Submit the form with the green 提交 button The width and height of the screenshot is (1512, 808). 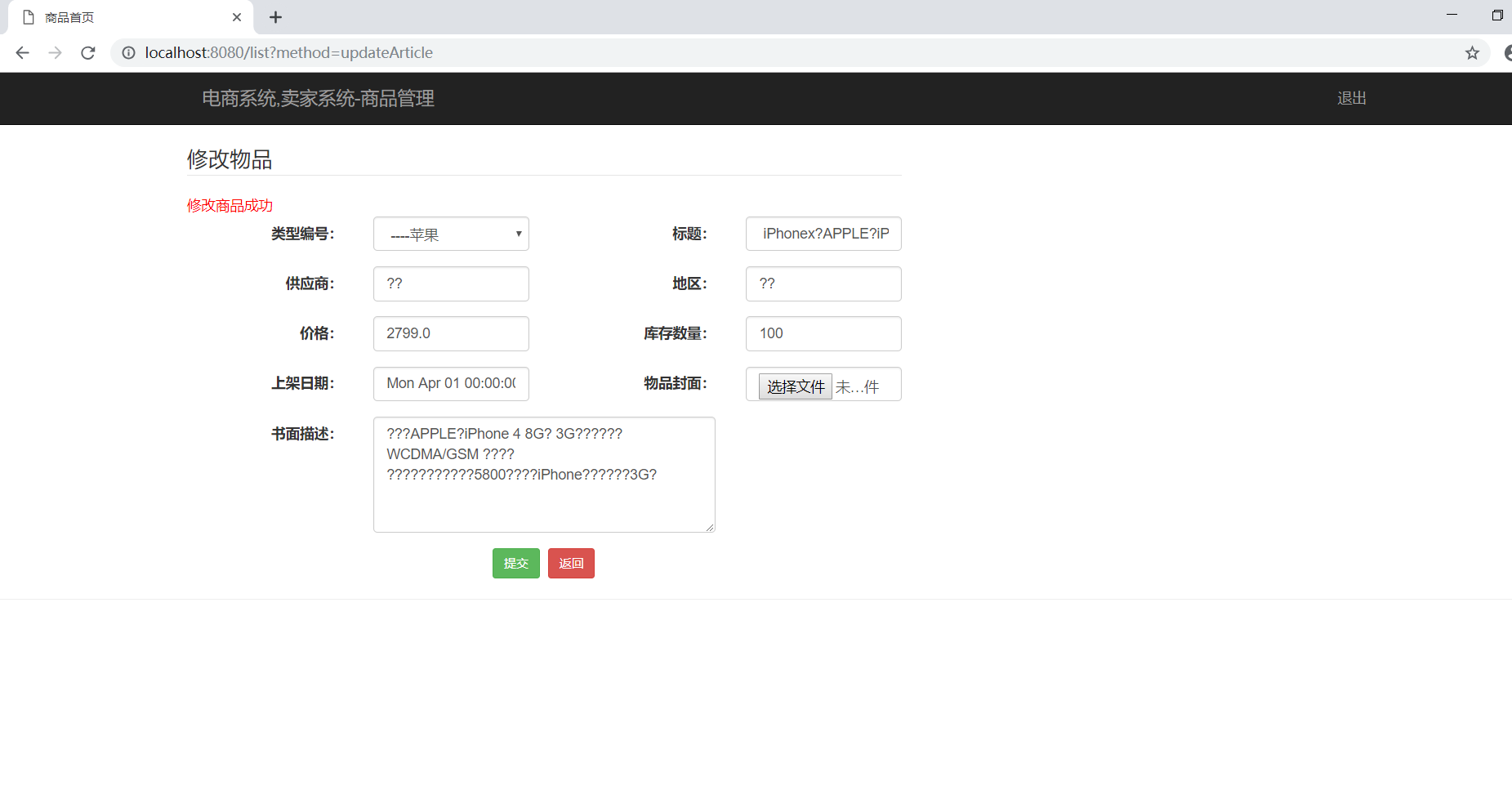(x=516, y=563)
